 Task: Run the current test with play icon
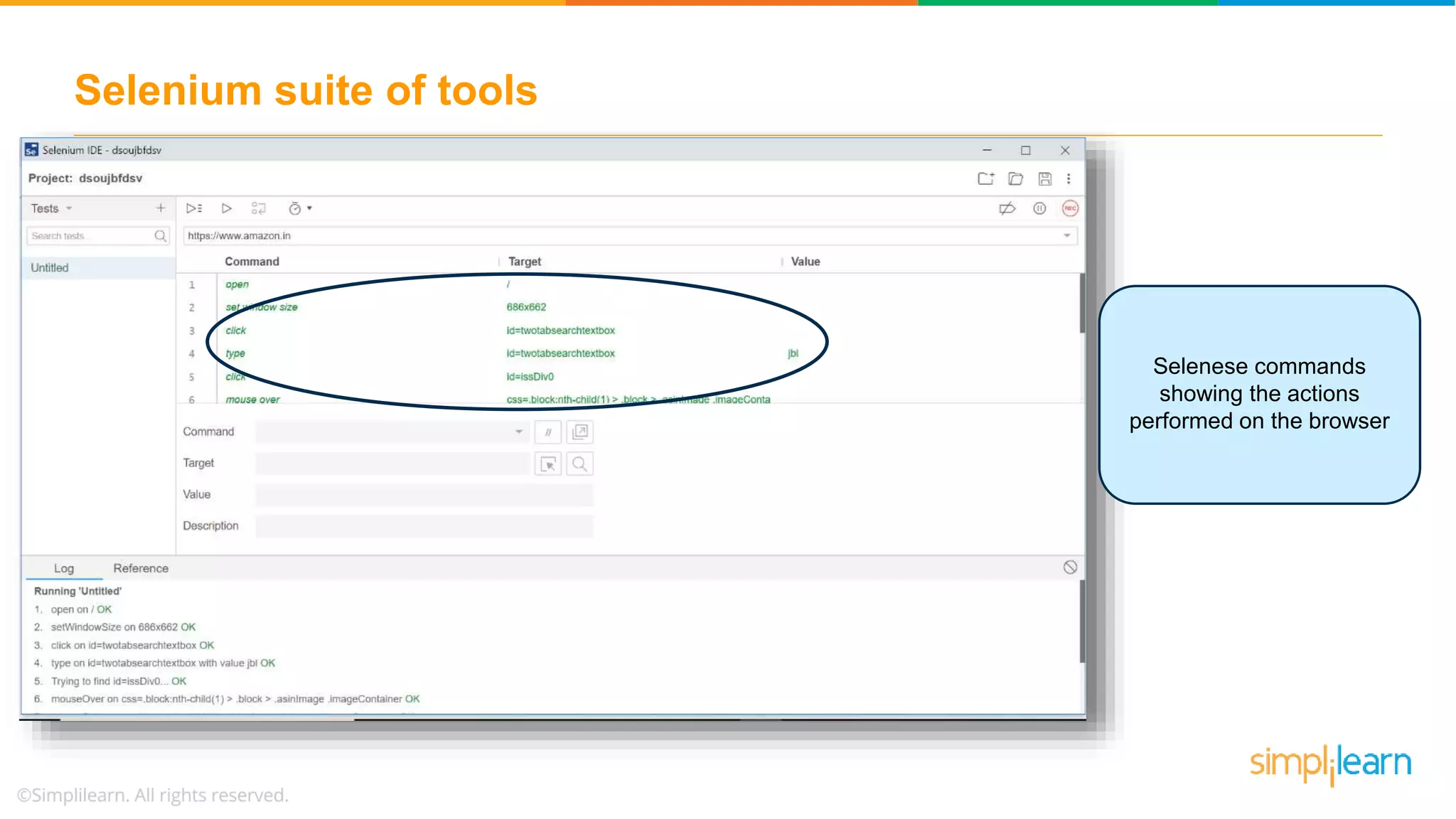coord(227,208)
